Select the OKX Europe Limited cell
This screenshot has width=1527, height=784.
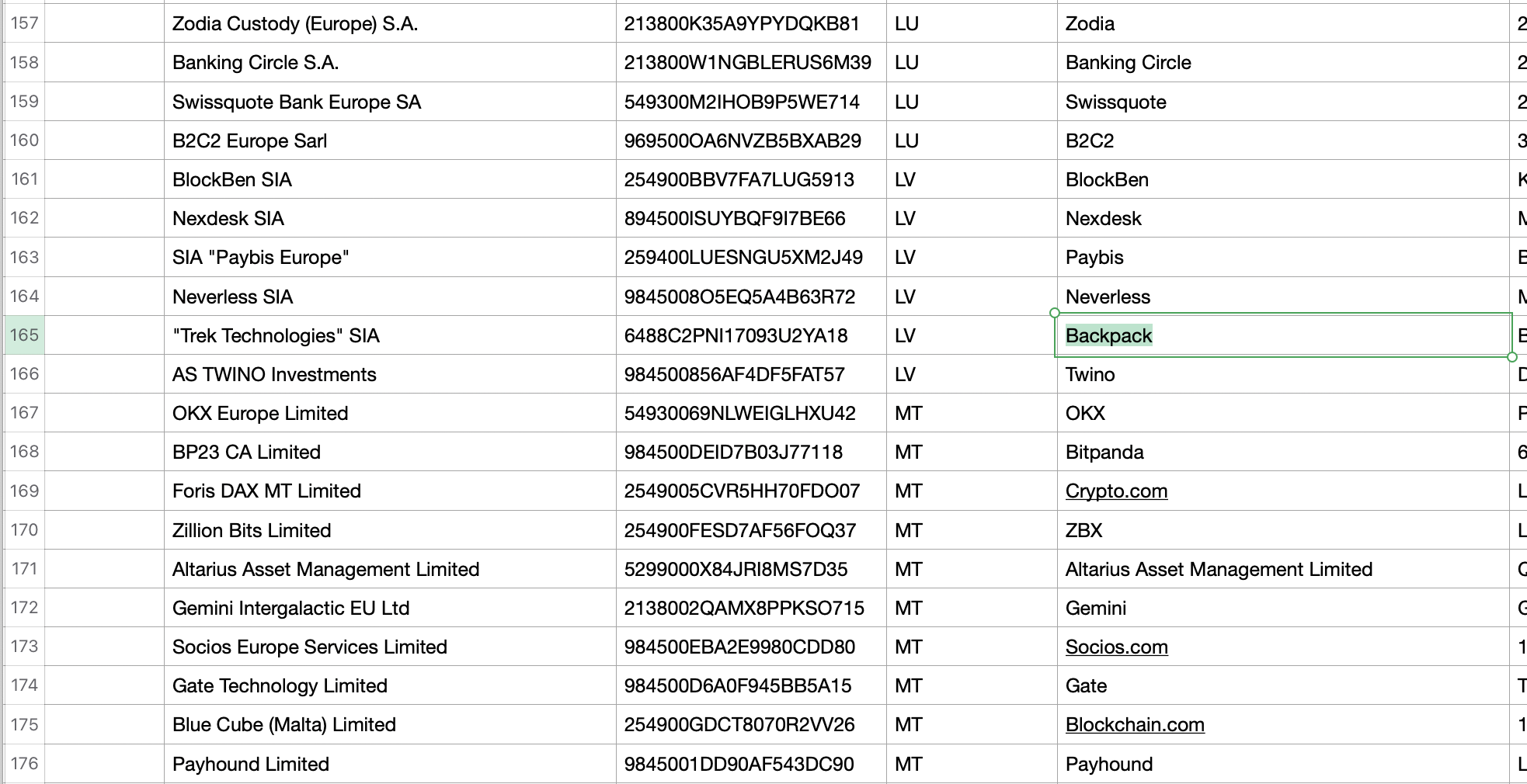click(x=390, y=413)
